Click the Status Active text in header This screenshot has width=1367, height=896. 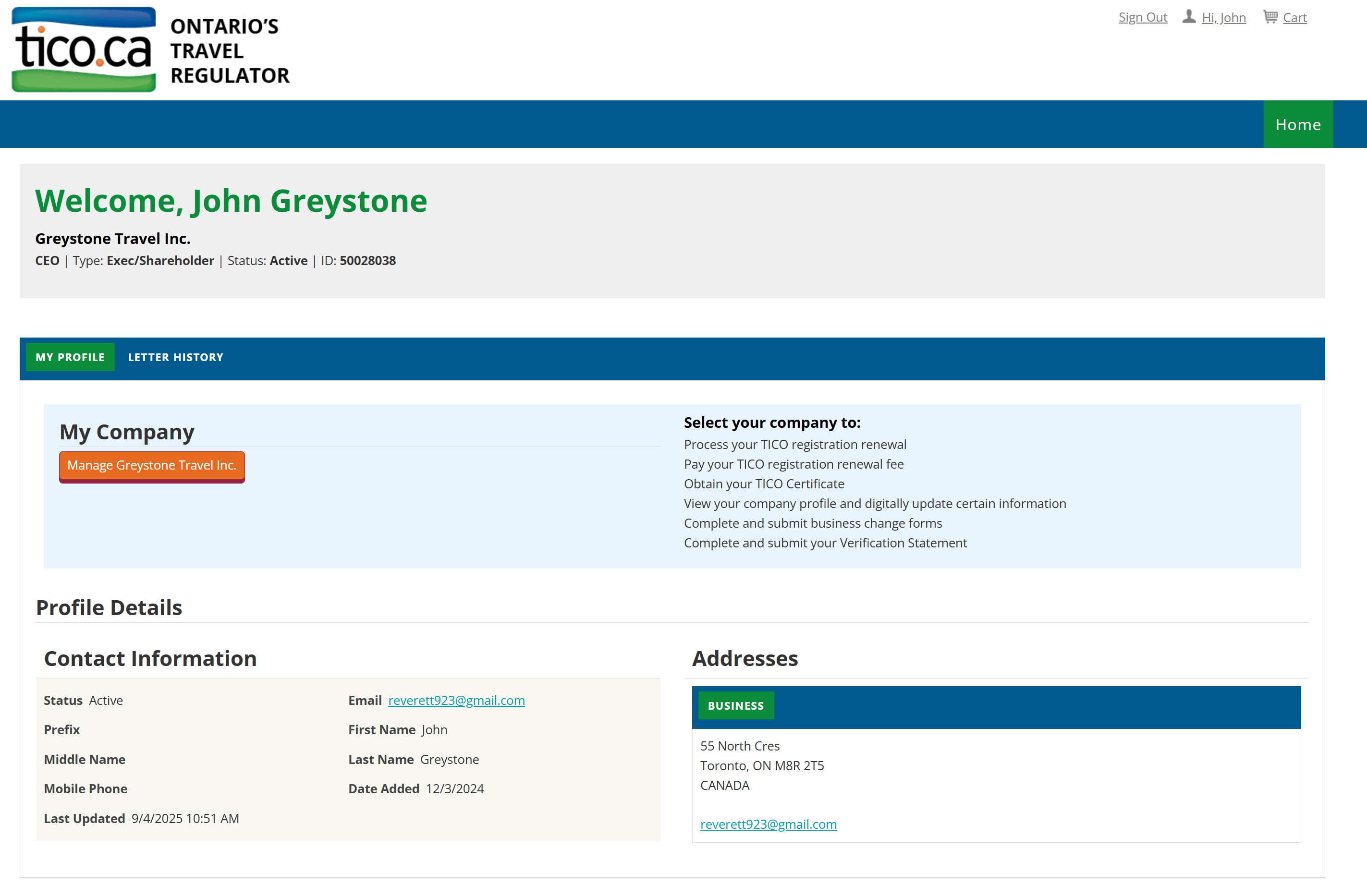point(267,260)
